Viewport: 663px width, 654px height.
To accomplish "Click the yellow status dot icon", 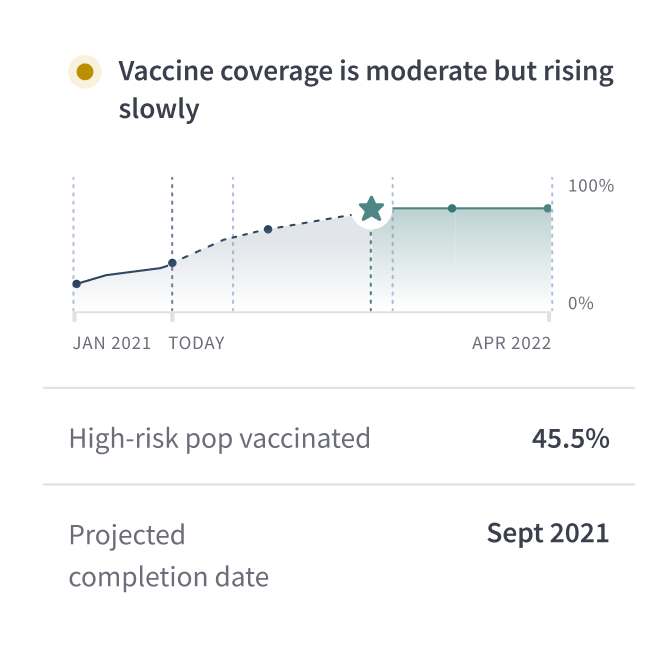I will click(x=85, y=72).
